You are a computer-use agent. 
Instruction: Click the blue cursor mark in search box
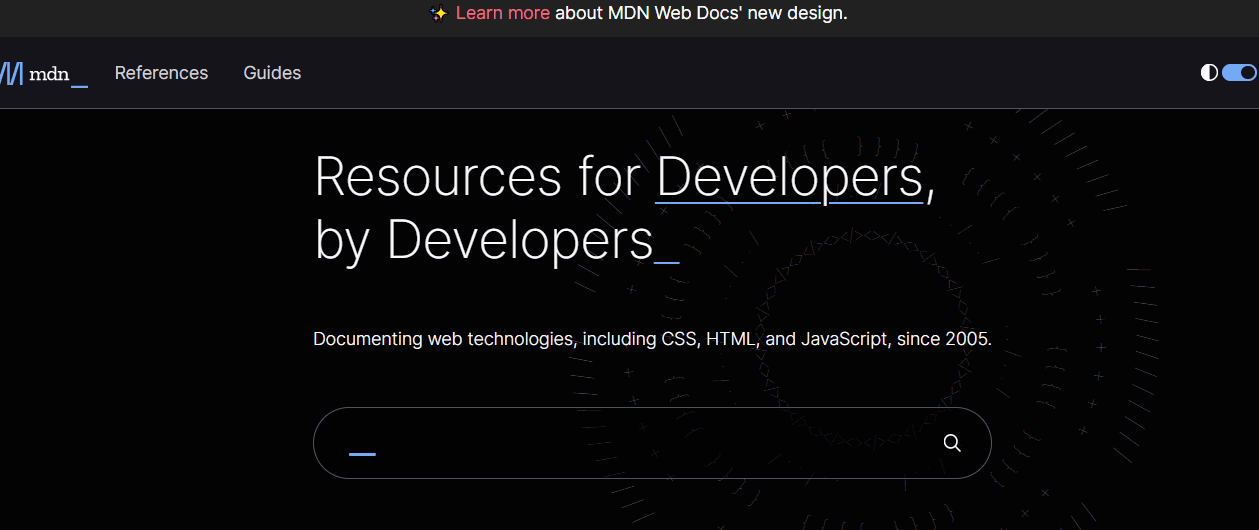[362, 454]
